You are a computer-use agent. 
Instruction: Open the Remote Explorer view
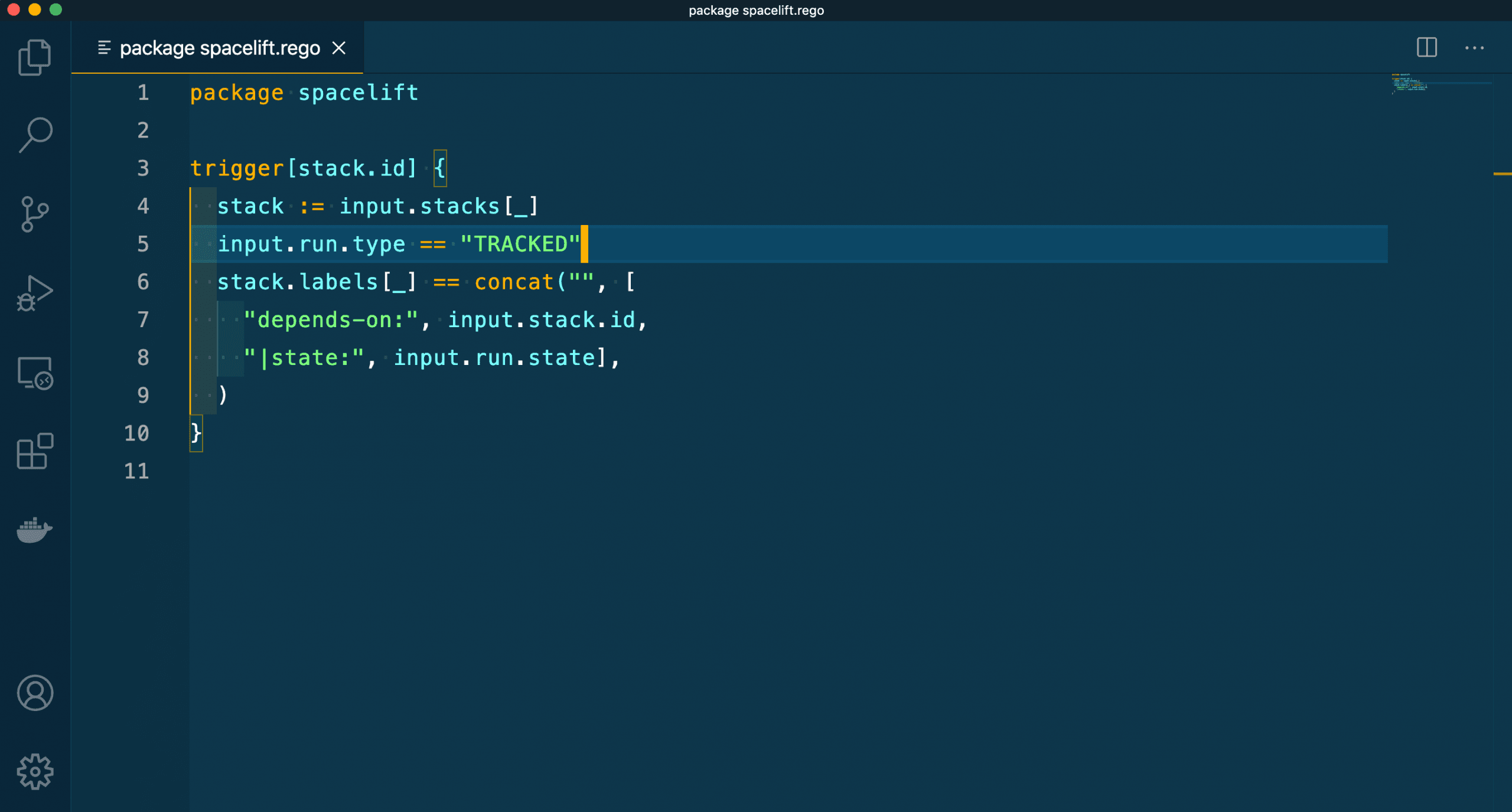tap(35, 373)
